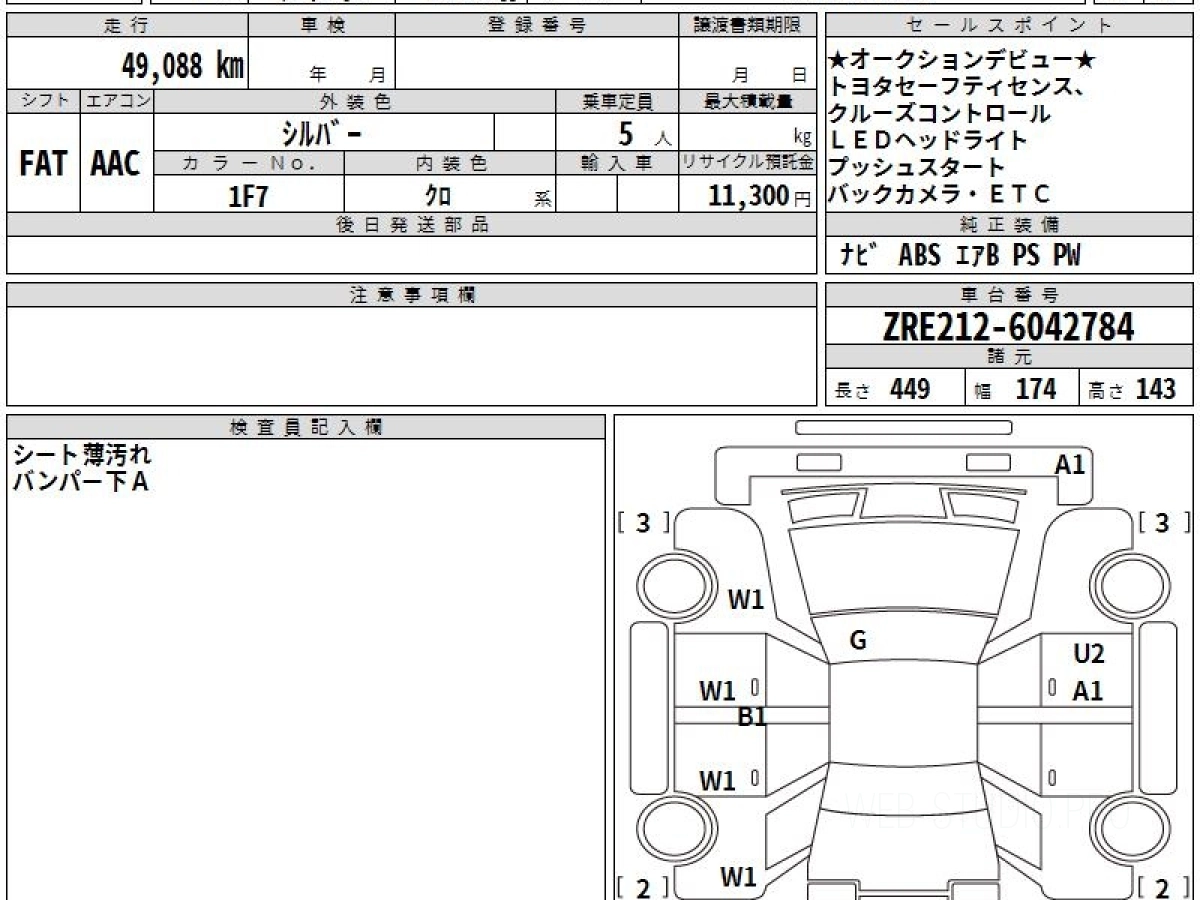Screen dimensions: 1200x900
Task: Click the リサイクル預託金 header cell
Action: [x=747, y=163]
